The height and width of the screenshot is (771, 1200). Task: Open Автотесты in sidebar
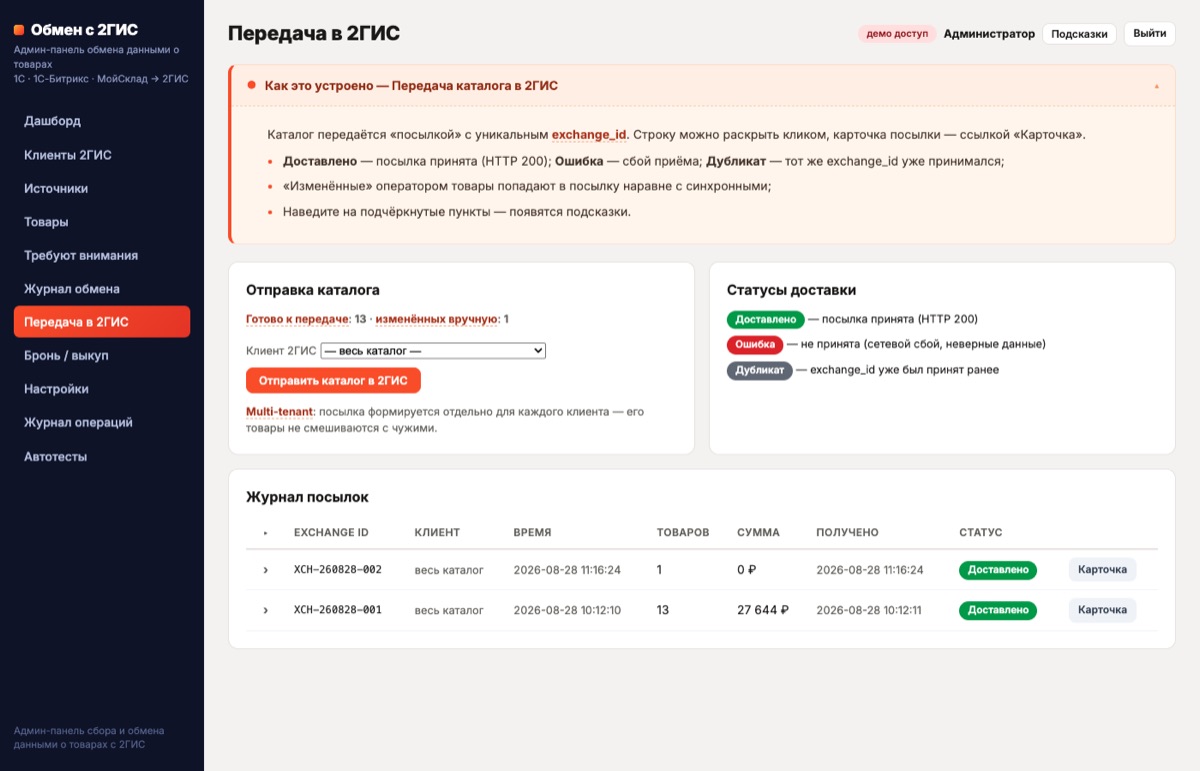point(102,456)
